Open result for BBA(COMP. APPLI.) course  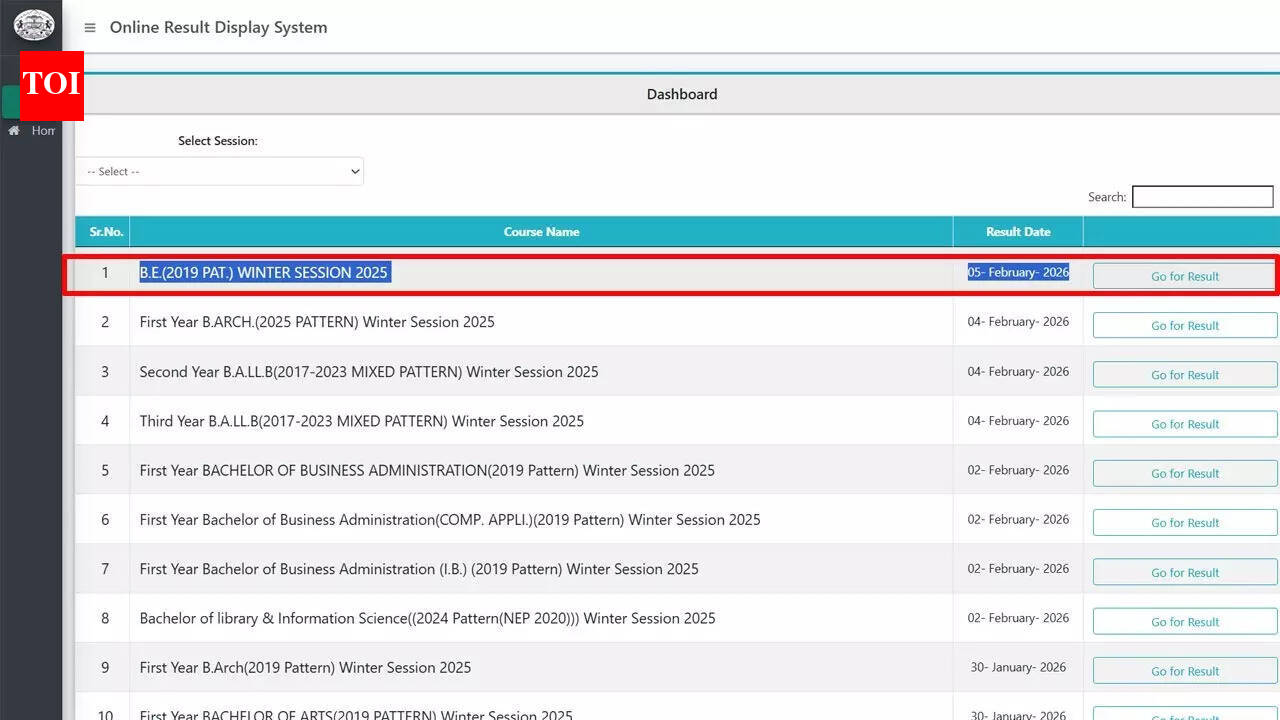1183,522
